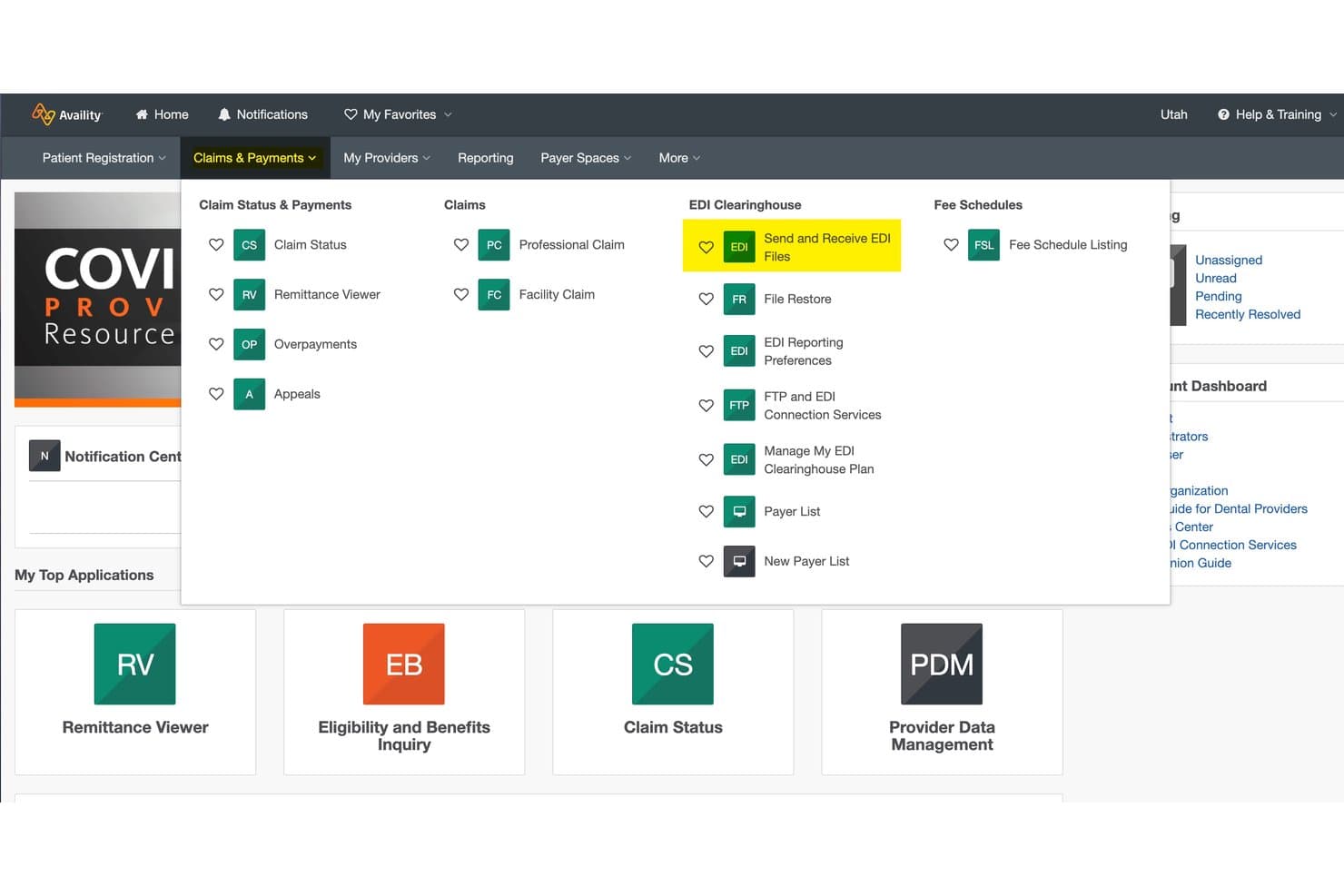Open the Fee Schedule Listing link

1068,245
